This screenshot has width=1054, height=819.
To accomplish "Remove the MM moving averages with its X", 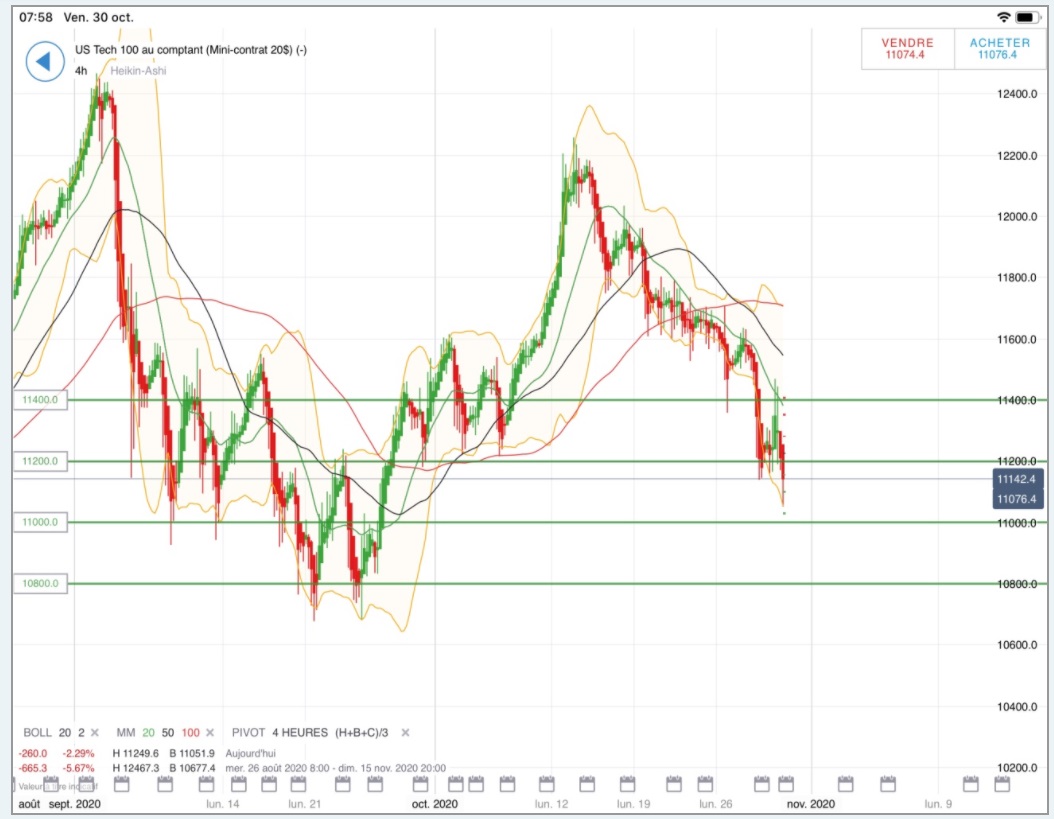I will 210,733.
